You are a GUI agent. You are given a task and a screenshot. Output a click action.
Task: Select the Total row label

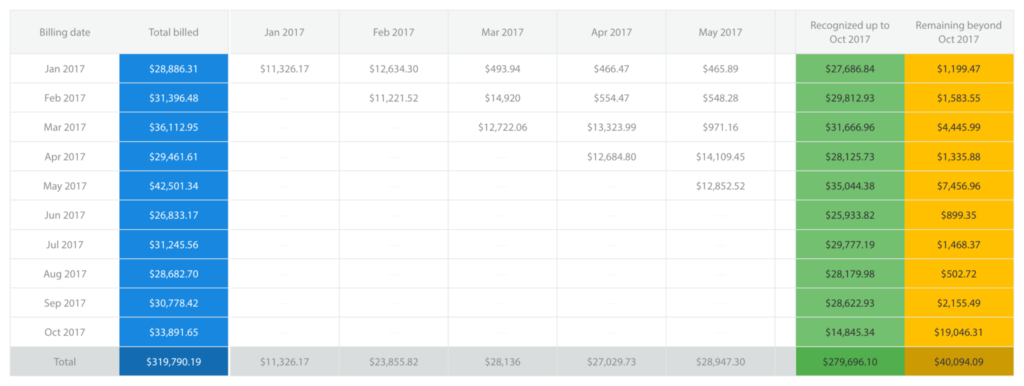65,361
